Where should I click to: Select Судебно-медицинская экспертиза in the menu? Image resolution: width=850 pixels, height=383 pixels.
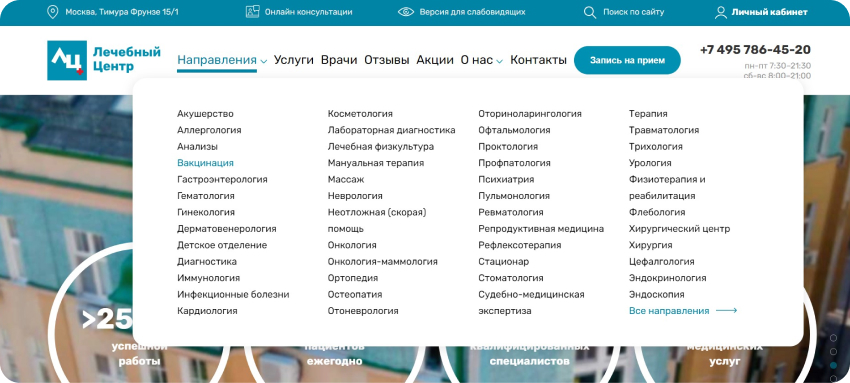531,303
